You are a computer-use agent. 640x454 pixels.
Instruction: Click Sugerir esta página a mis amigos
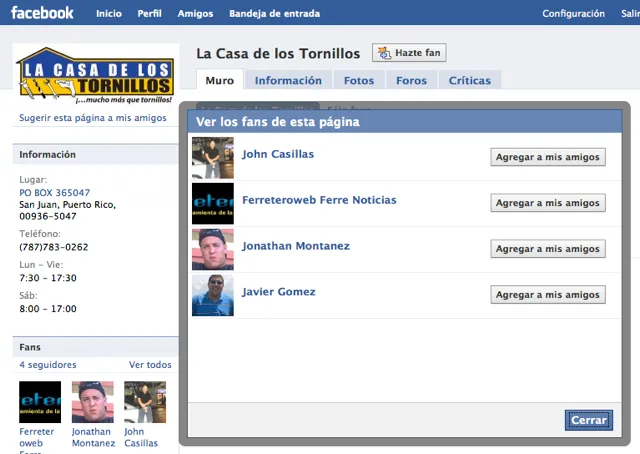(x=93, y=118)
